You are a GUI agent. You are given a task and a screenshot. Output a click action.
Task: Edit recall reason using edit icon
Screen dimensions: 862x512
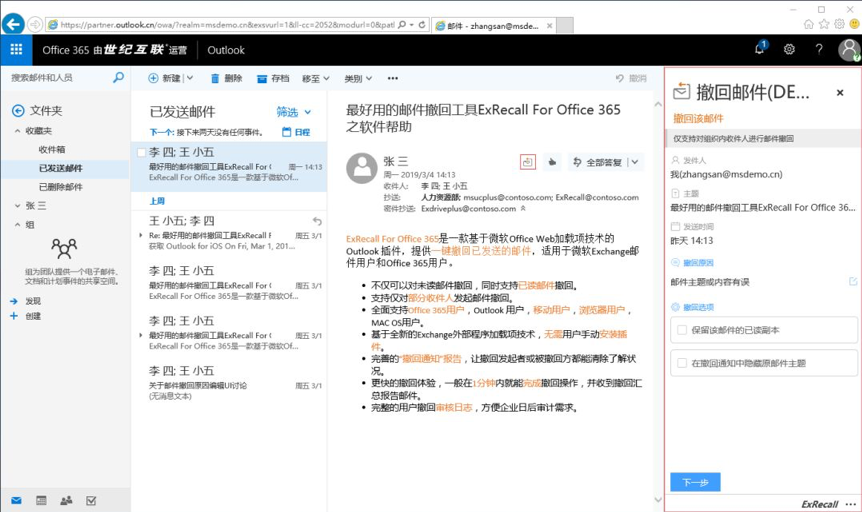853,282
